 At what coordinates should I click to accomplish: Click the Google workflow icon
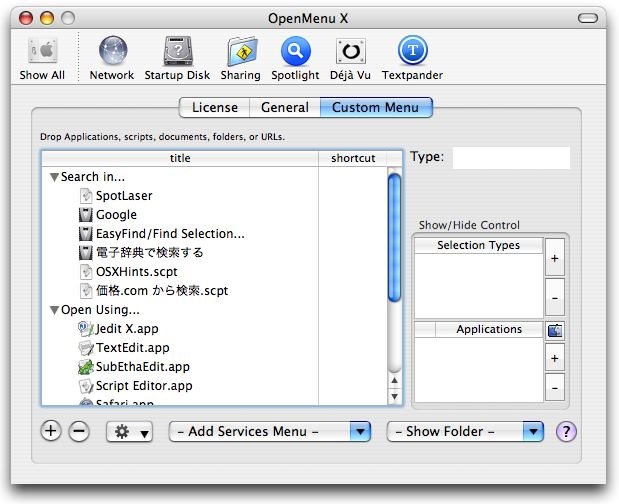(x=86, y=214)
